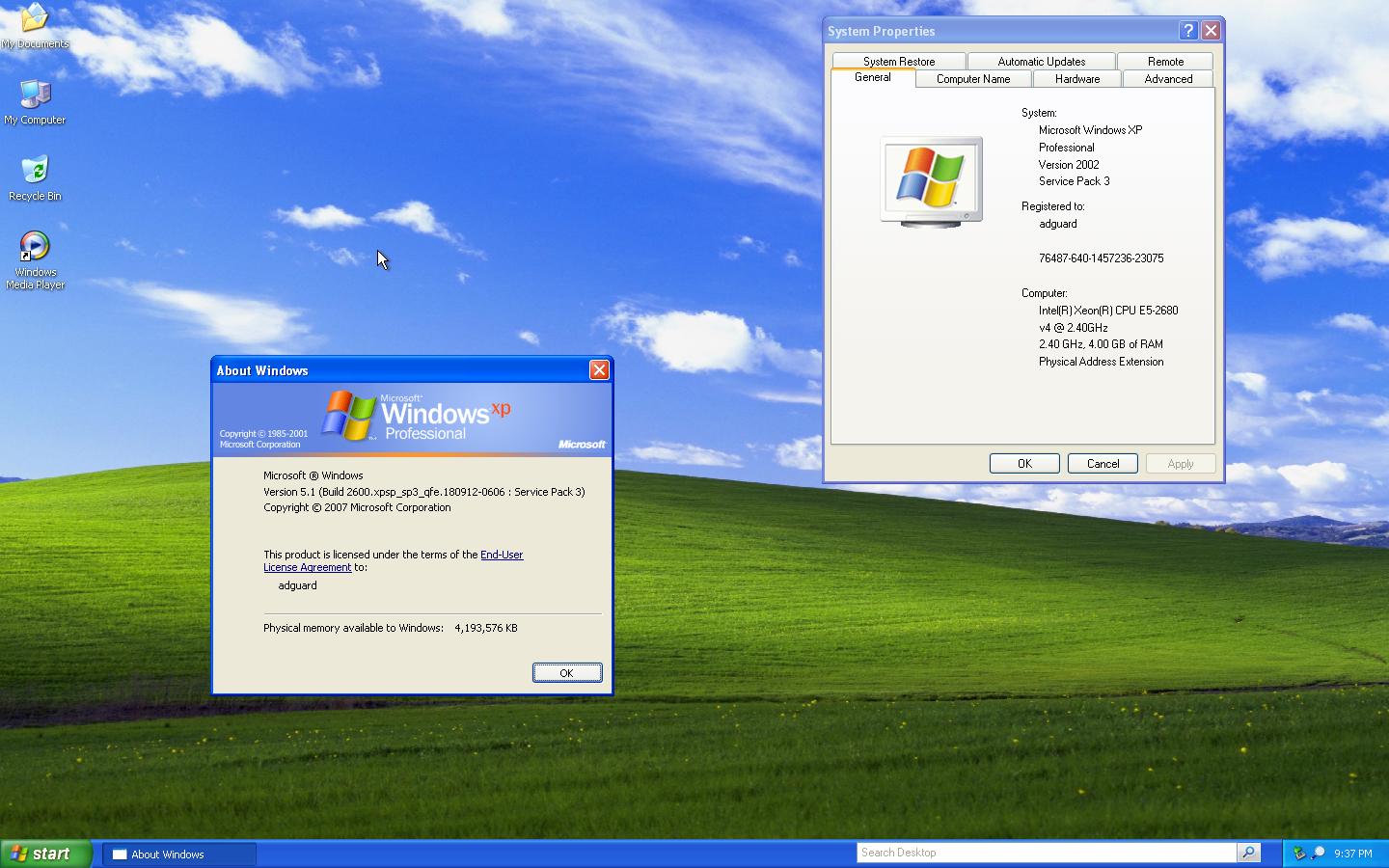The image size is (1389, 868).
Task: Click the network connection tray icon
Action: 1299,853
